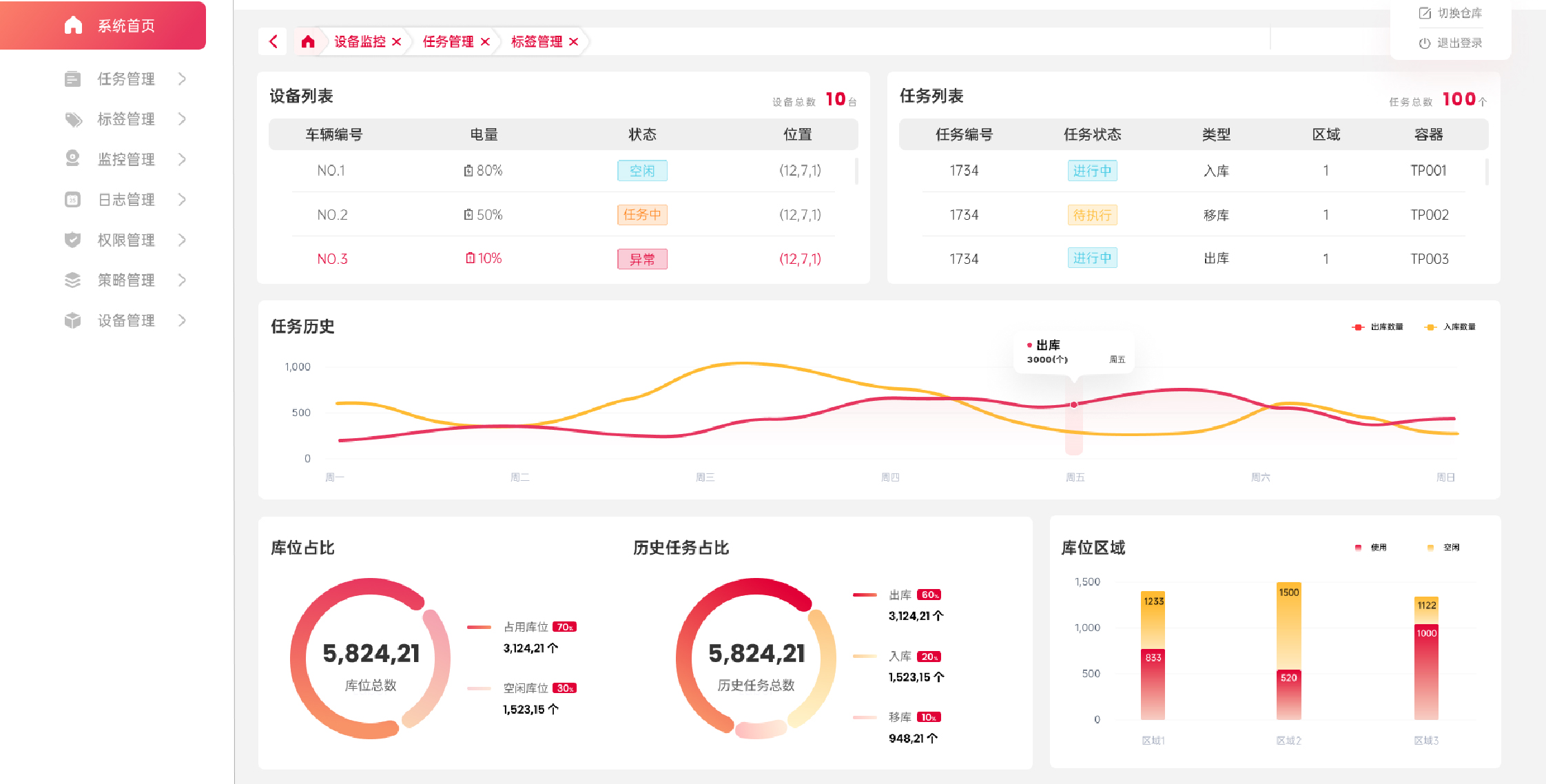Click the 空闲库位 legend color swatch
Image resolution: width=1546 pixels, height=784 pixels.
(x=479, y=688)
